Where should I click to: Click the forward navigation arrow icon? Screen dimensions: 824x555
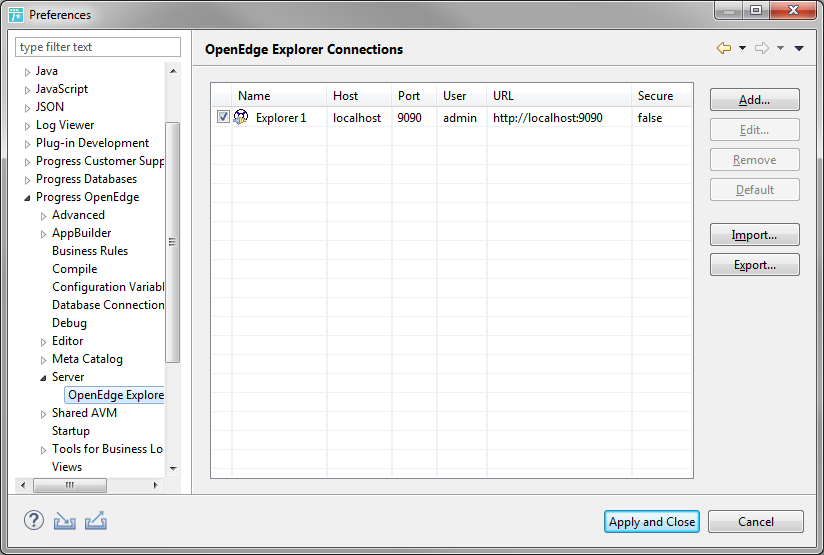[761, 48]
